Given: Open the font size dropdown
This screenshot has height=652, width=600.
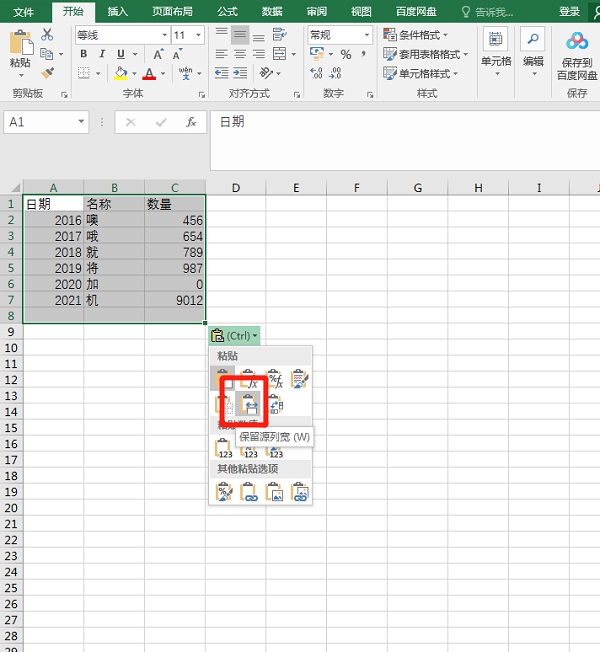Looking at the screenshot, I should tap(208, 35).
